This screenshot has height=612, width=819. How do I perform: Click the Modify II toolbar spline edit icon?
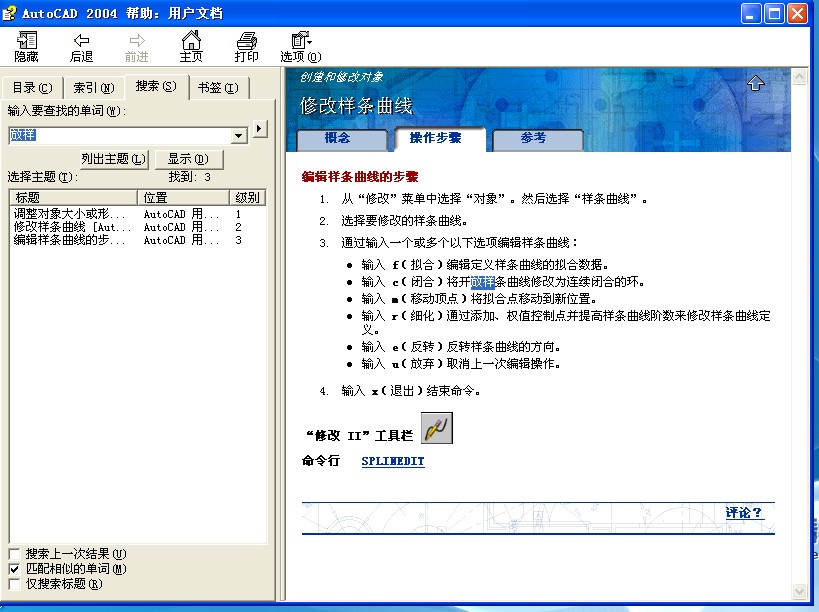click(437, 428)
